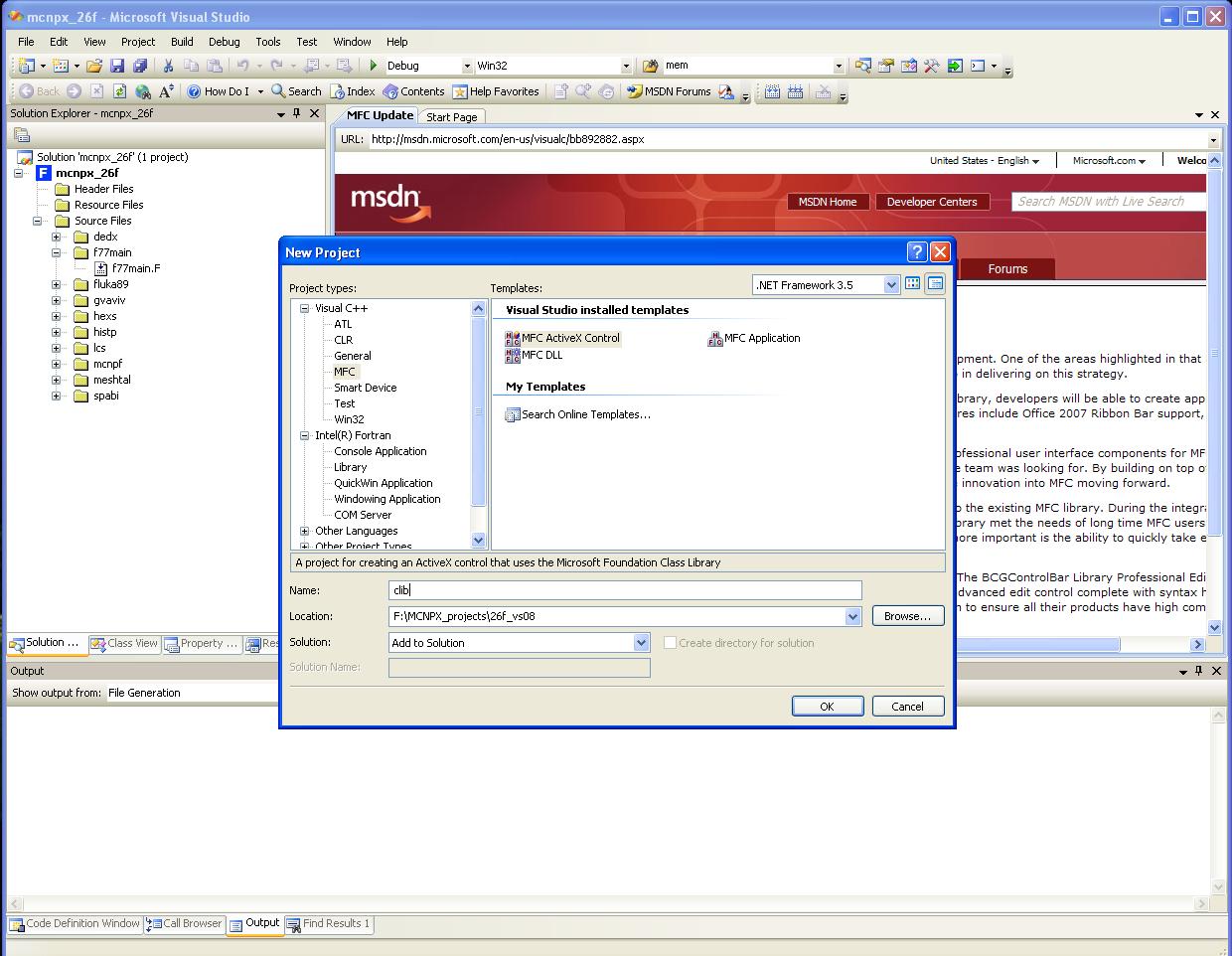Click the Refresh browser icon in Help toolbar
The height and width of the screenshot is (956, 1232).
click(x=119, y=91)
